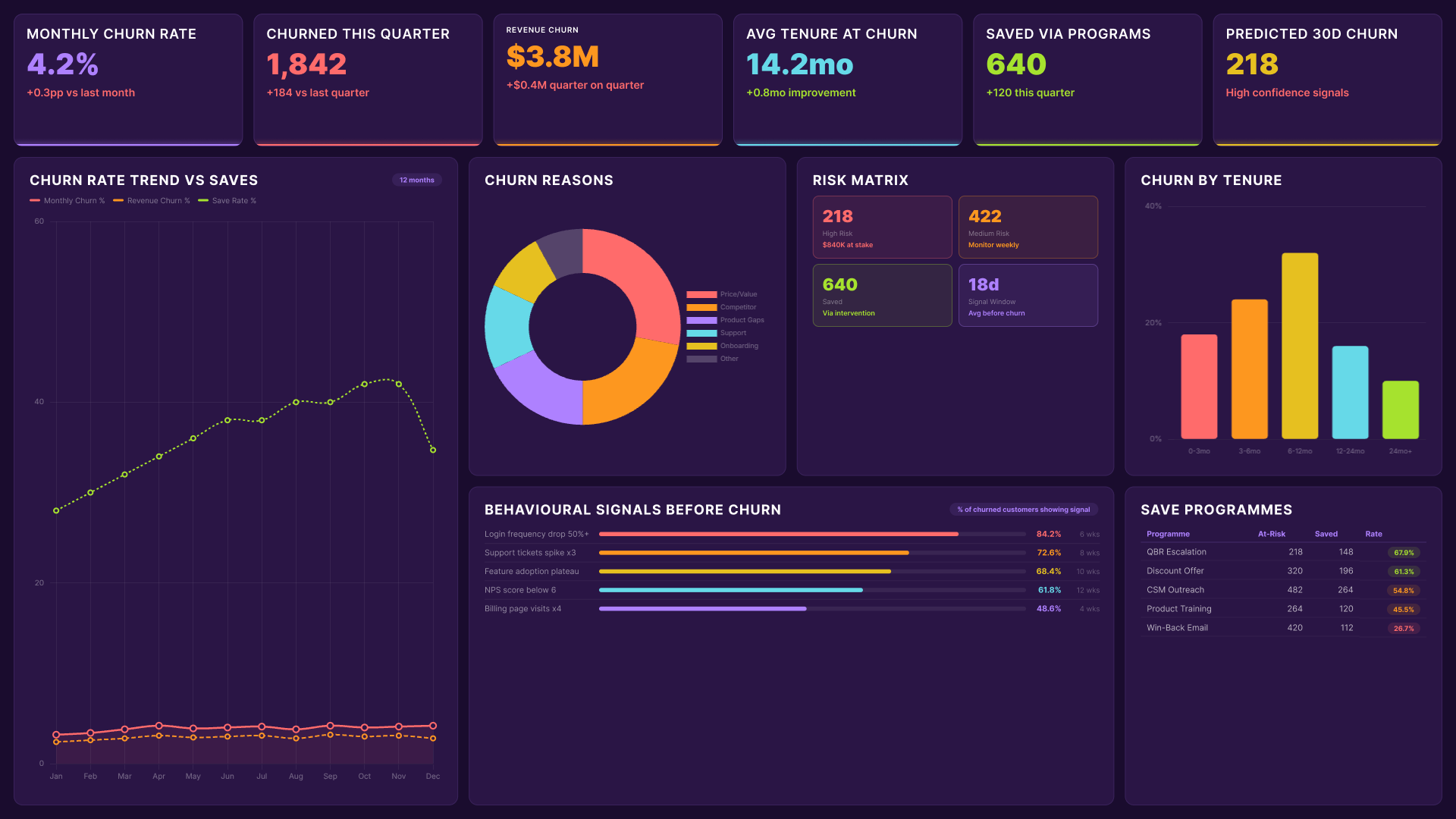
Task: Select the 218 High Risk tile
Action: point(882,227)
